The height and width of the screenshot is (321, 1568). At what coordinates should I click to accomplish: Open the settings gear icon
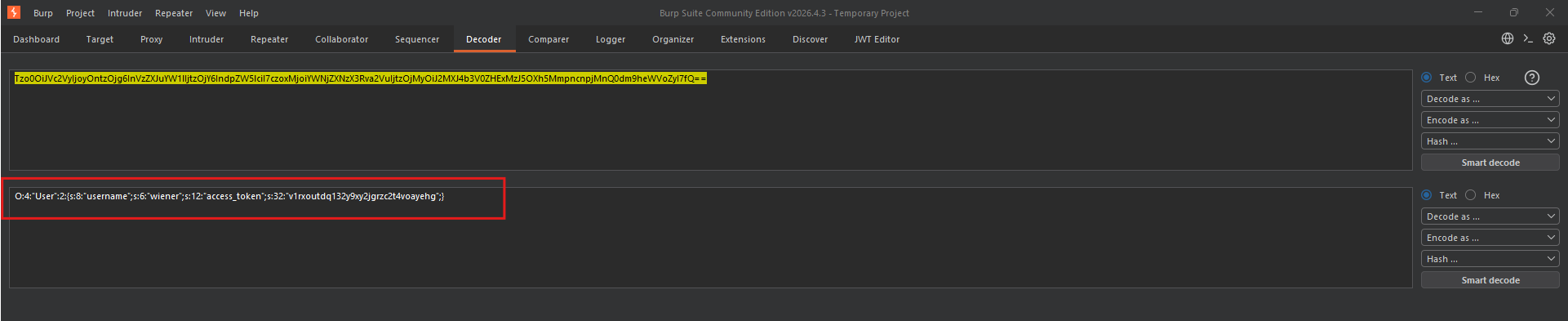tap(1549, 38)
